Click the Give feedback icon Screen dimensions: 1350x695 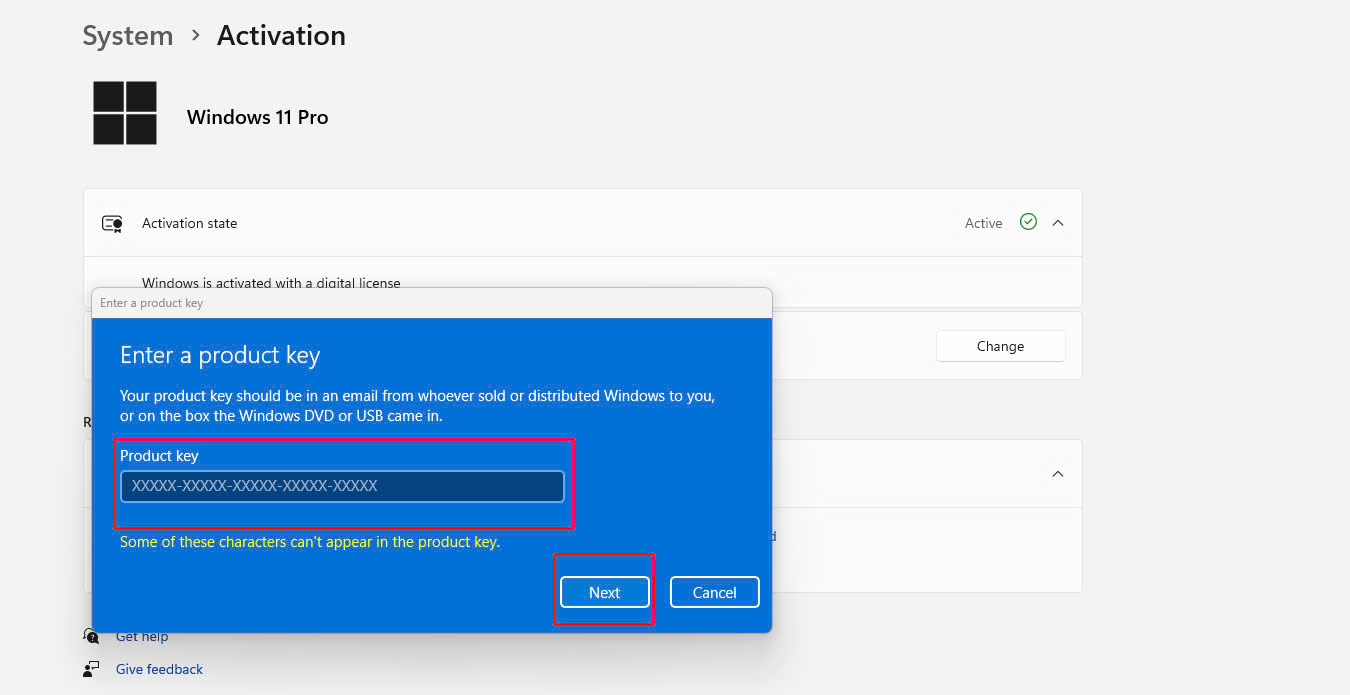(x=92, y=669)
